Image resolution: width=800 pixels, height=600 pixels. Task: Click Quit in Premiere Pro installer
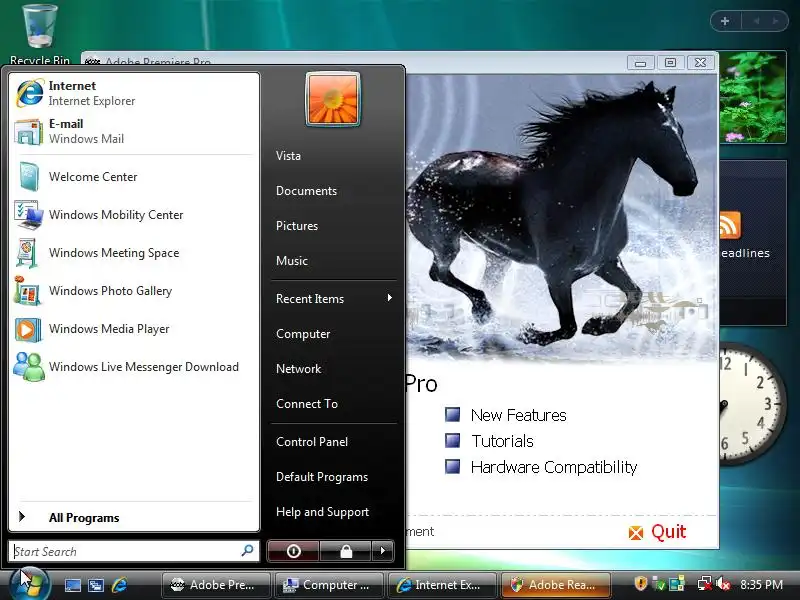(657, 532)
